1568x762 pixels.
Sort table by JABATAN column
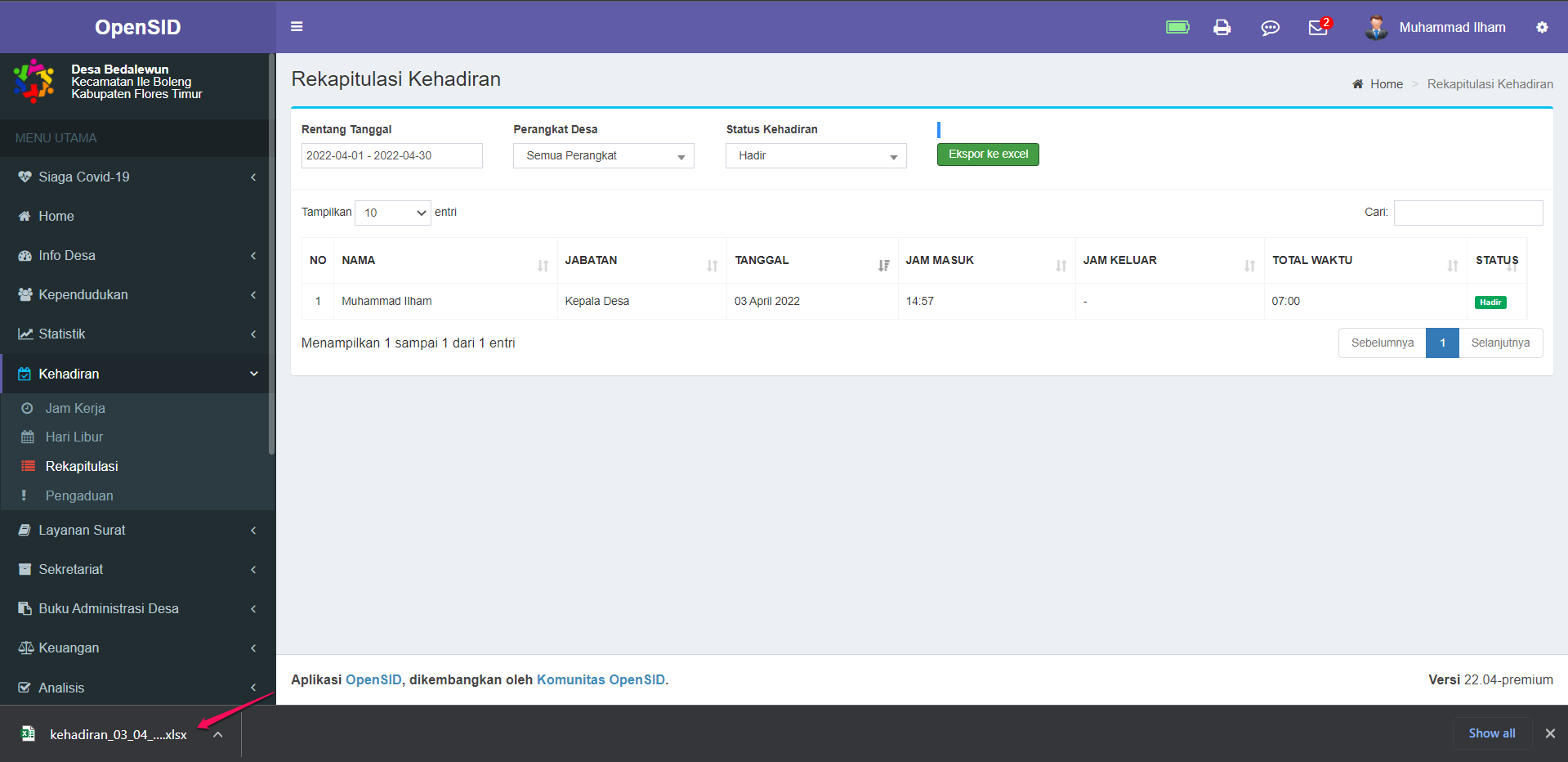642,261
